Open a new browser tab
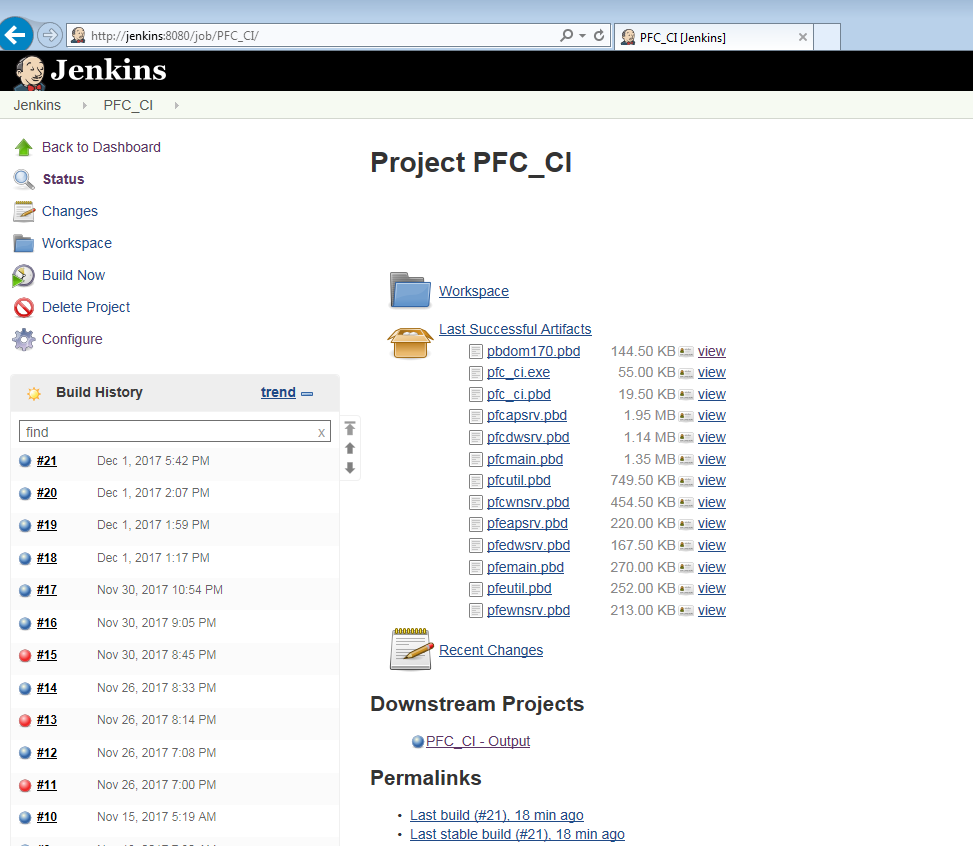The width and height of the screenshot is (973, 846). tap(827, 37)
